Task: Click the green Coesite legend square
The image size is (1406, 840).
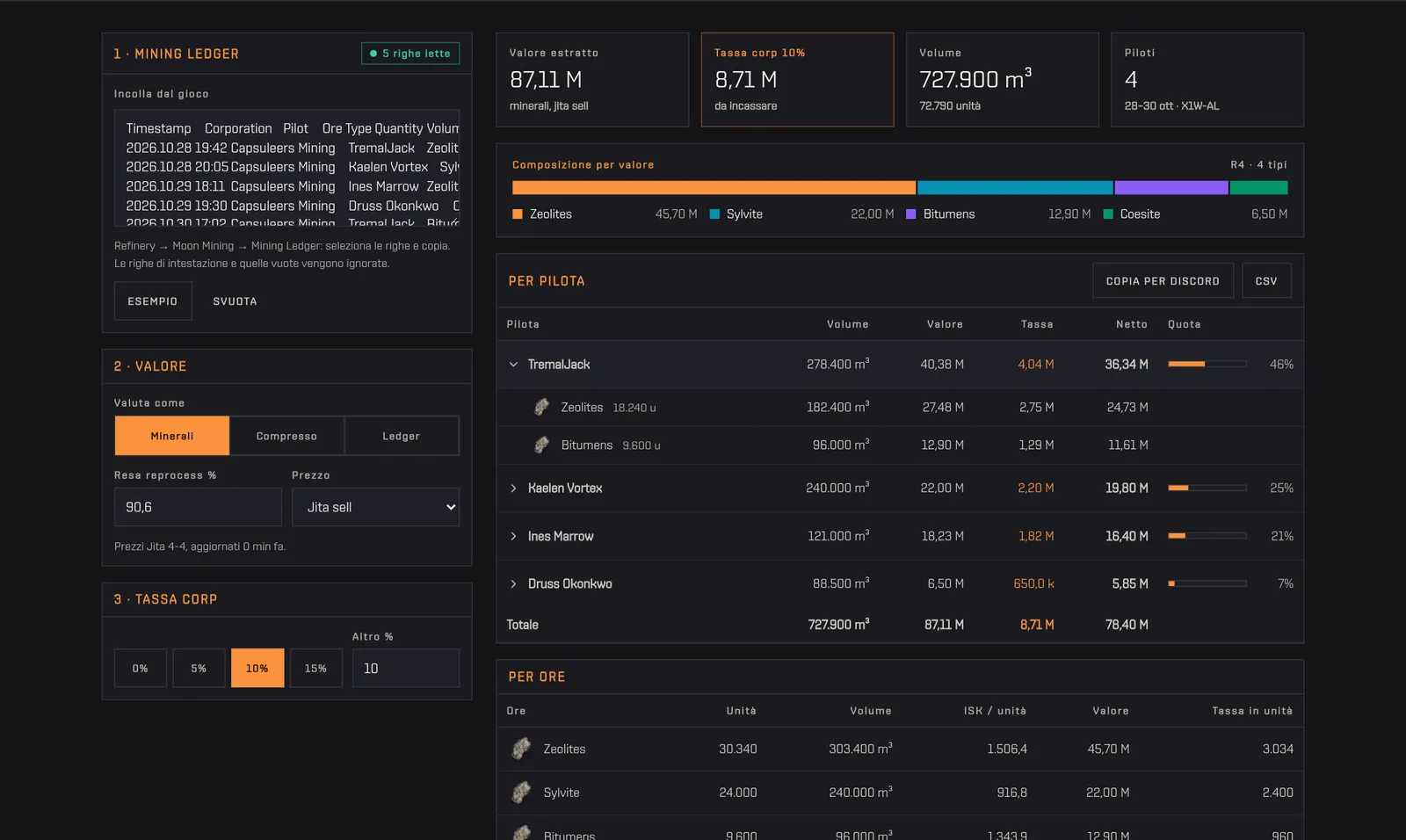Action: [x=1108, y=214]
